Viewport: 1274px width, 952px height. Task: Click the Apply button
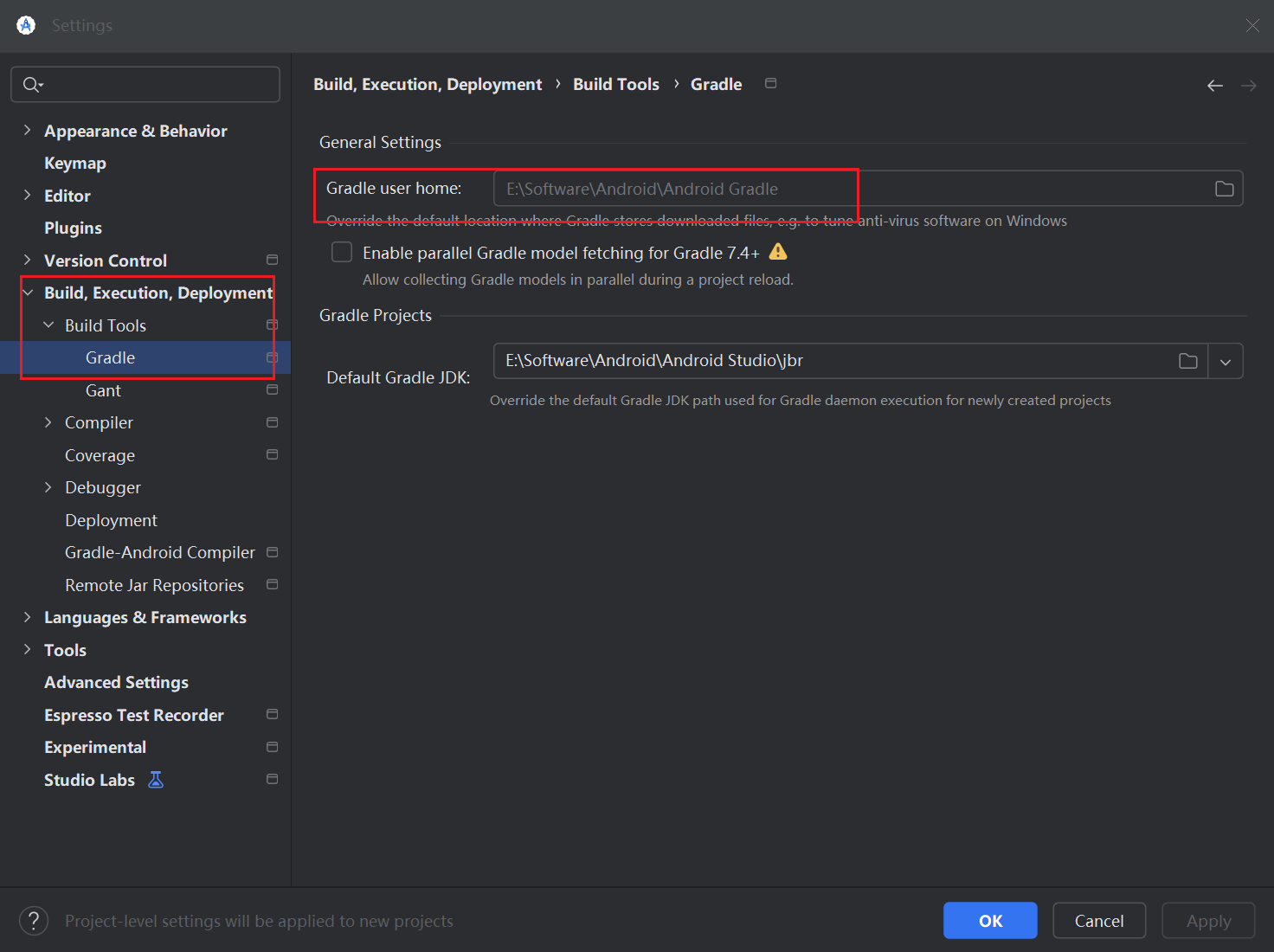1208,920
